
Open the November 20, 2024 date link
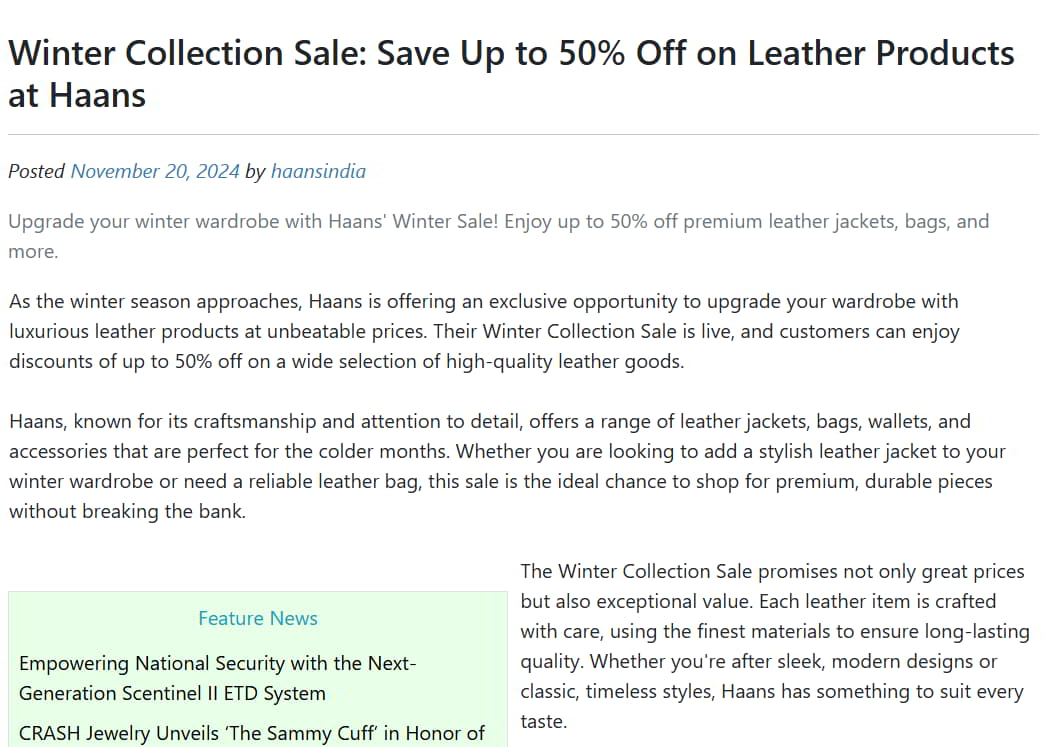(x=155, y=171)
